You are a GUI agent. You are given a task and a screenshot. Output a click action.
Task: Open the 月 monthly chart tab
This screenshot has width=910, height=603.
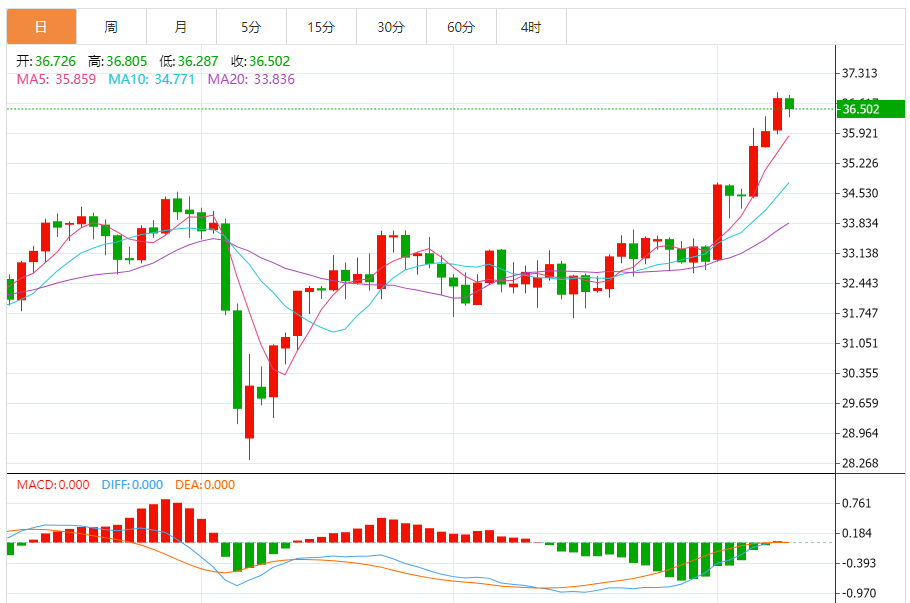pos(181,27)
